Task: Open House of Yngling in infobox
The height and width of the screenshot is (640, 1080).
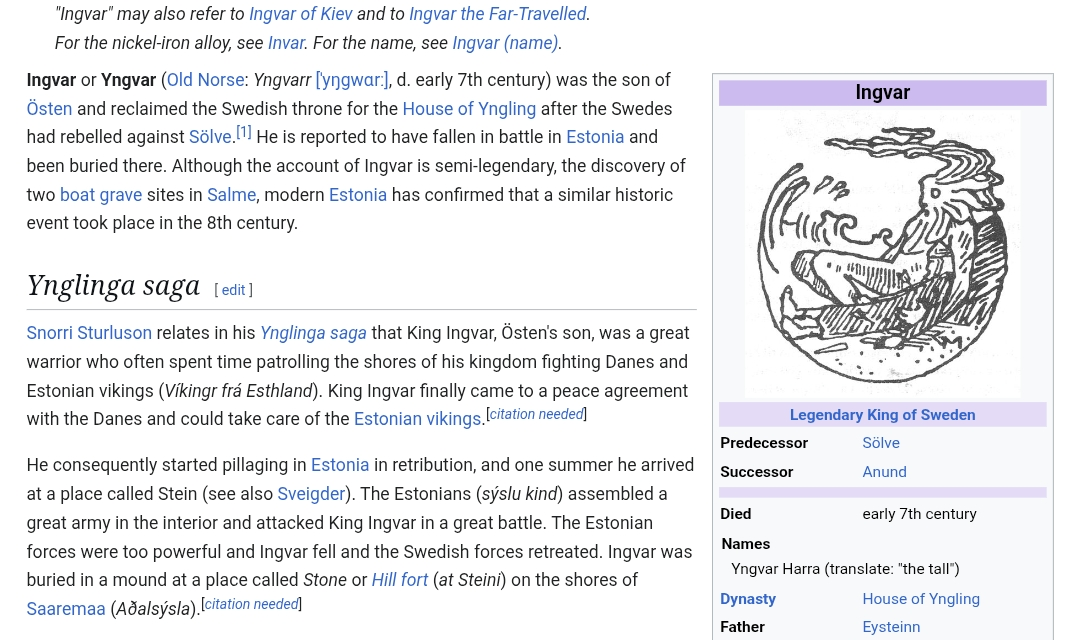Action: (x=920, y=599)
